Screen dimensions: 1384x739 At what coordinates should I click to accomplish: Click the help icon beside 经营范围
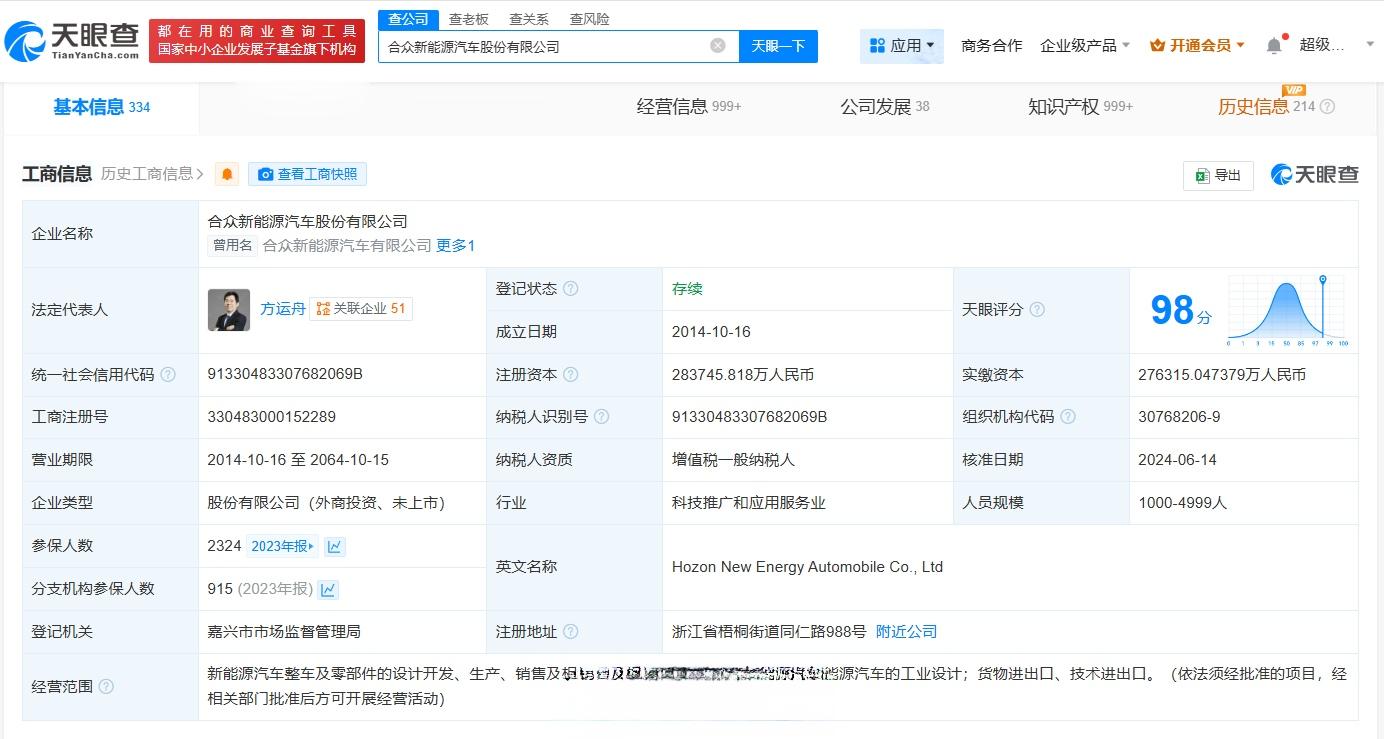pos(106,687)
